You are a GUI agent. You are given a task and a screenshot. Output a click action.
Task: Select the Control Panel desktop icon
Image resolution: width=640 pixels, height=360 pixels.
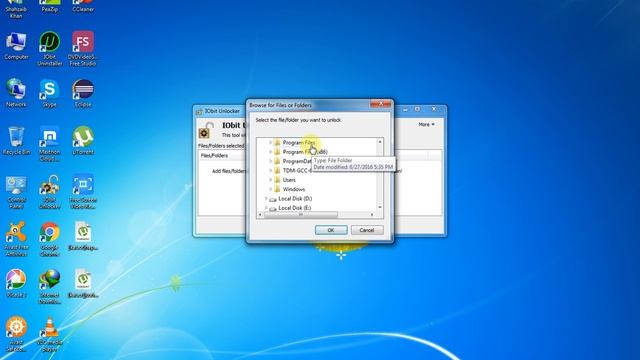click(16, 192)
